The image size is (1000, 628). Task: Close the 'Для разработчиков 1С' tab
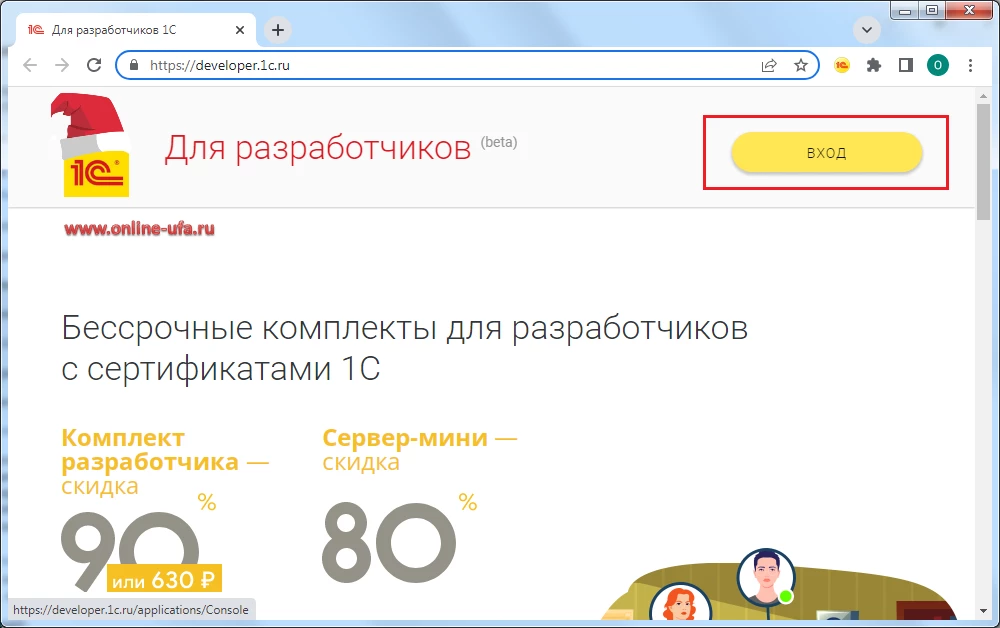coord(240,30)
